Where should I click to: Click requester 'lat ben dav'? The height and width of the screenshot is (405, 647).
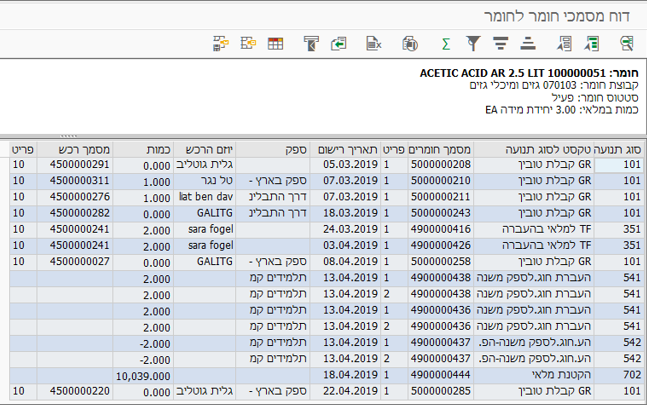coord(206,197)
